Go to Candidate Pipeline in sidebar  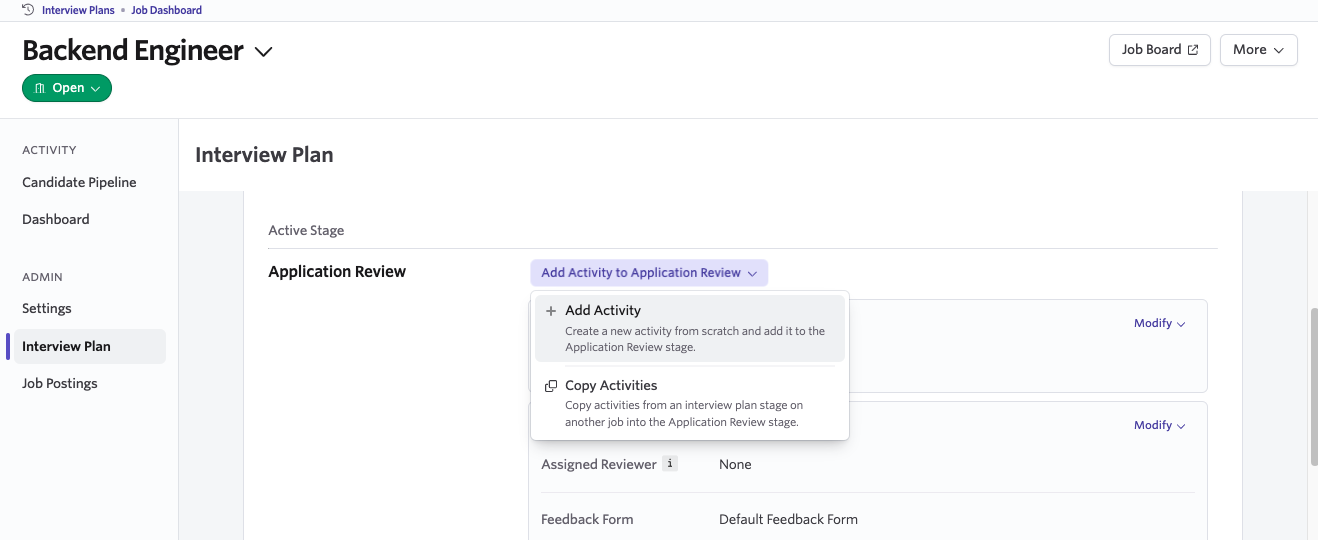click(79, 182)
